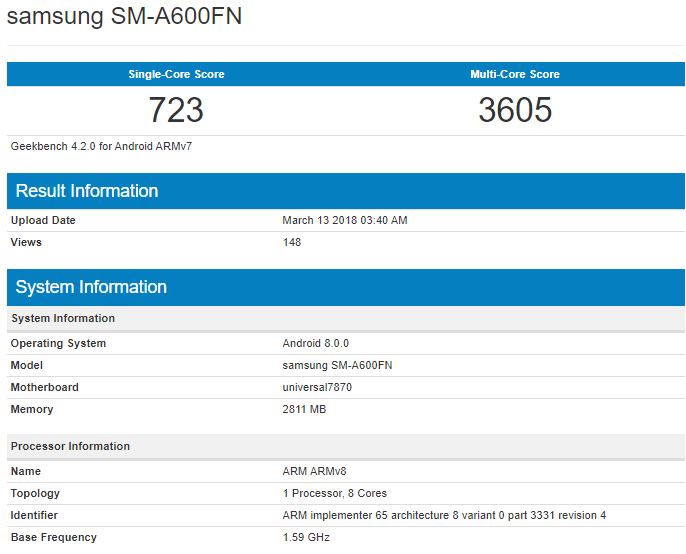Click the multi-core score value 3605
Image resolution: width=686 pixels, height=554 pixels.
pos(515,109)
